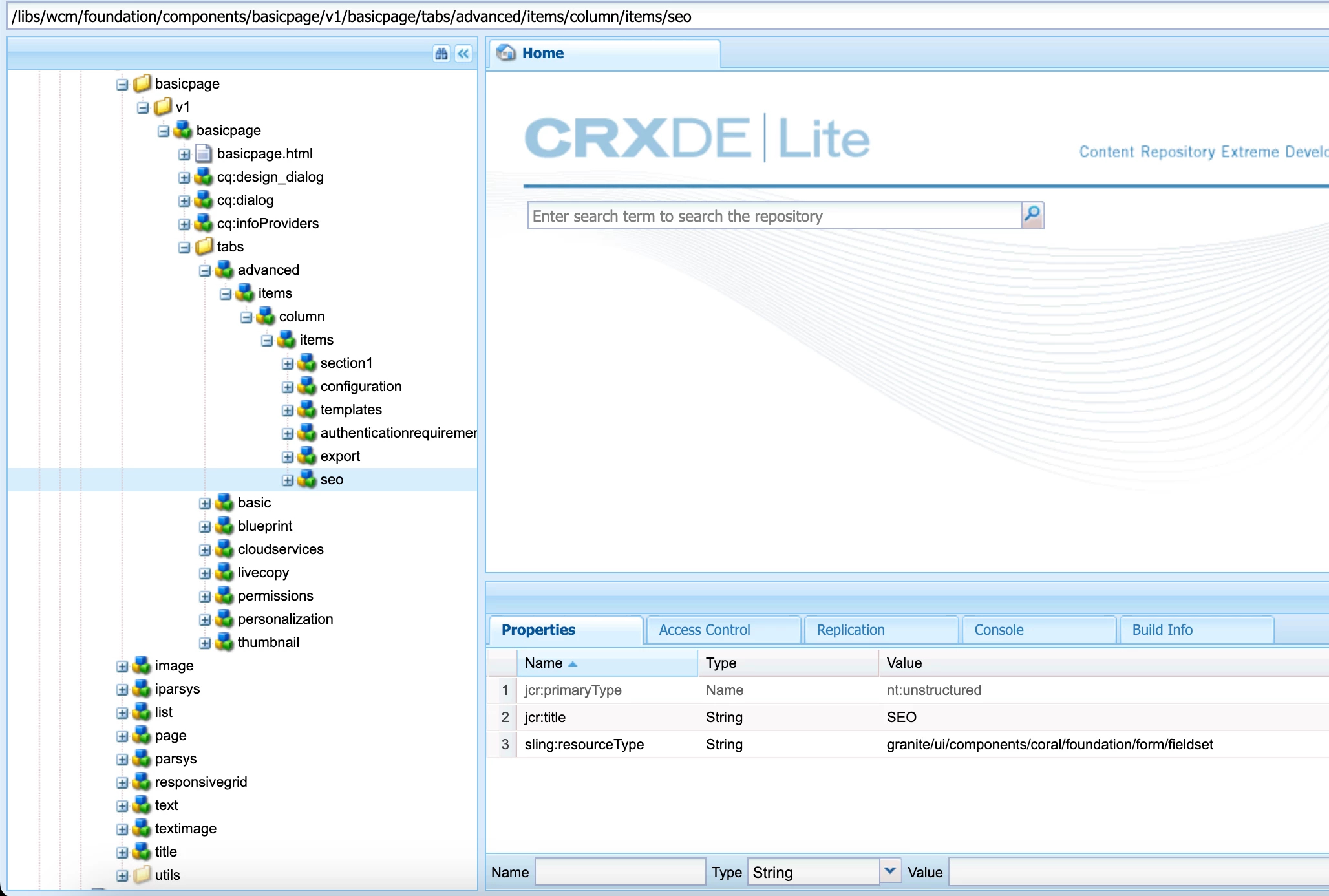The height and width of the screenshot is (896, 1329).
Task: Switch to the Access Control tab
Action: click(x=705, y=630)
